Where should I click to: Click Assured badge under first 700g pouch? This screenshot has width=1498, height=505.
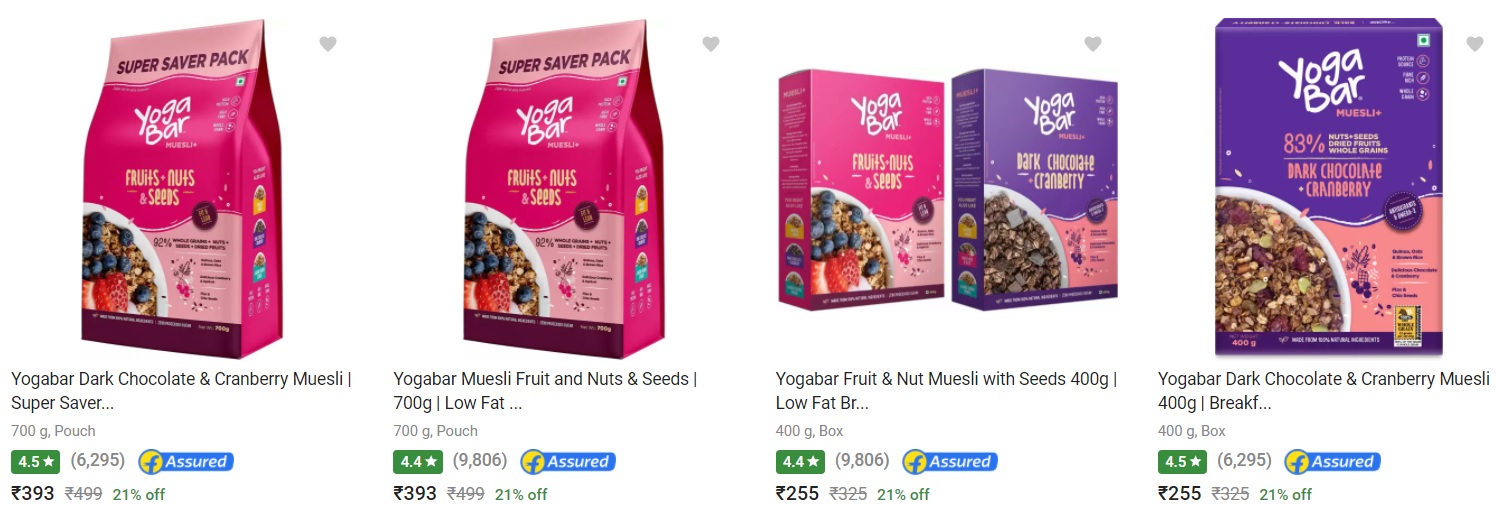point(186,462)
